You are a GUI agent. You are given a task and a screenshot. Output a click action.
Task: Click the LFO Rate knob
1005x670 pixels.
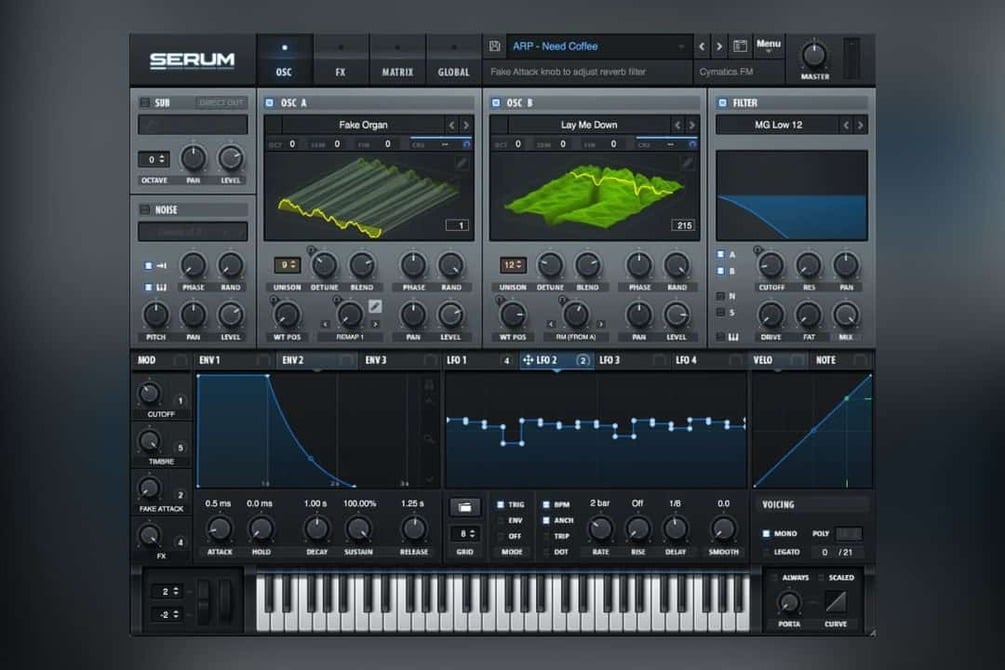coord(600,529)
